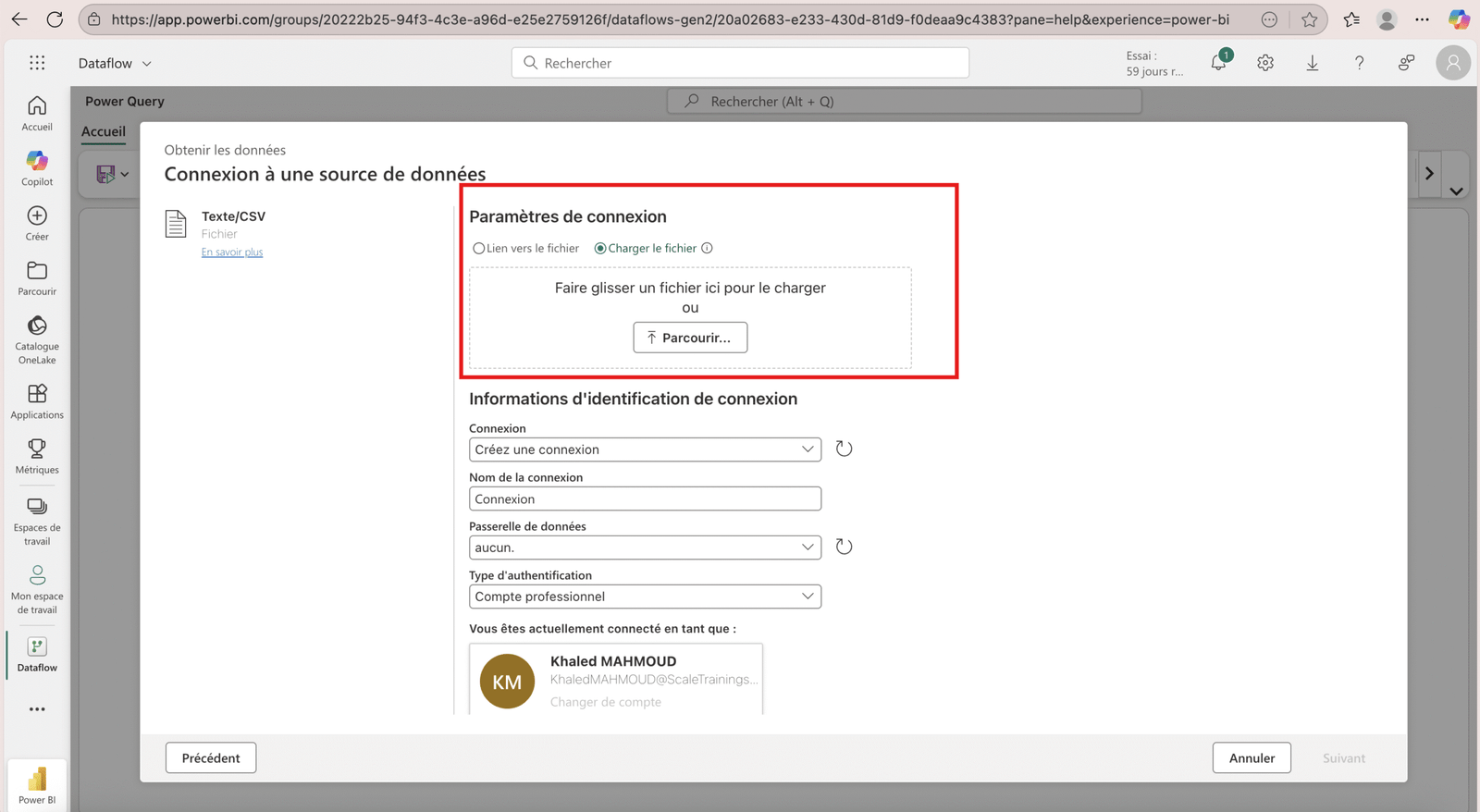Viewport: 1480px width, 812px height.
Task: Open the settings gear icon
Action: point(1265,63)
